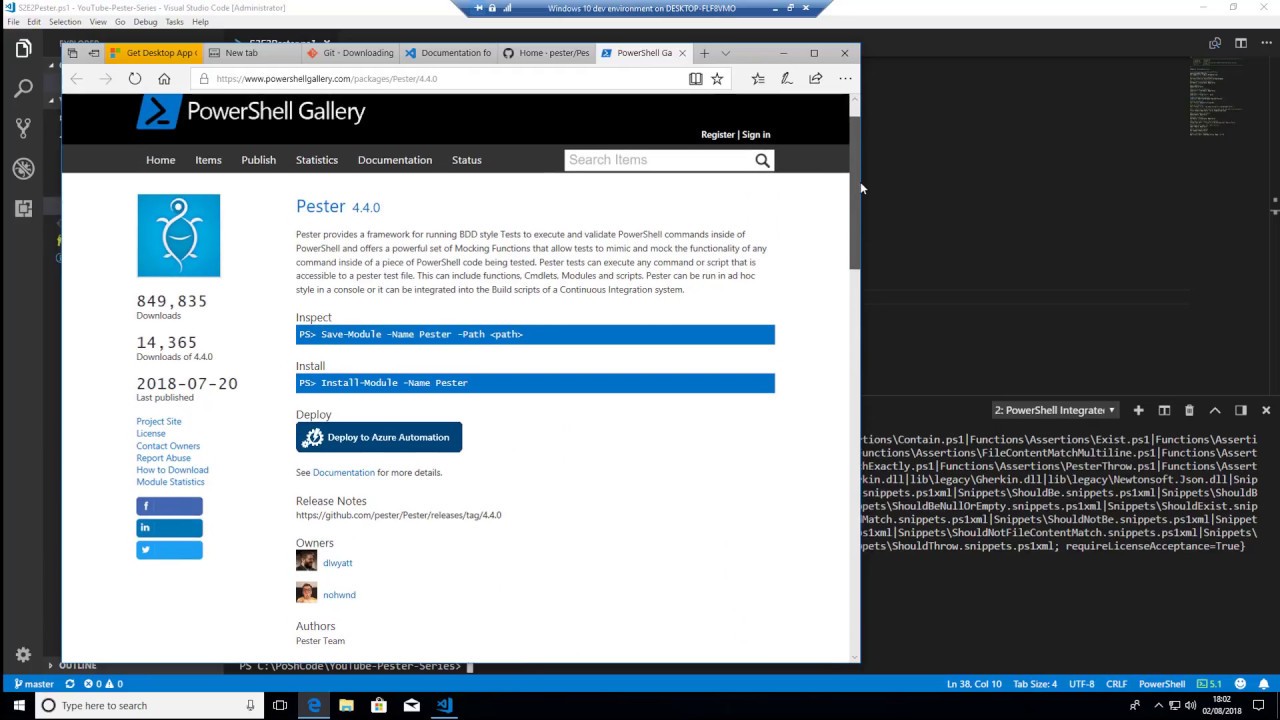Open the VS Code Explorer view
Screen dimensions: 1280x720
pos(23,49)
